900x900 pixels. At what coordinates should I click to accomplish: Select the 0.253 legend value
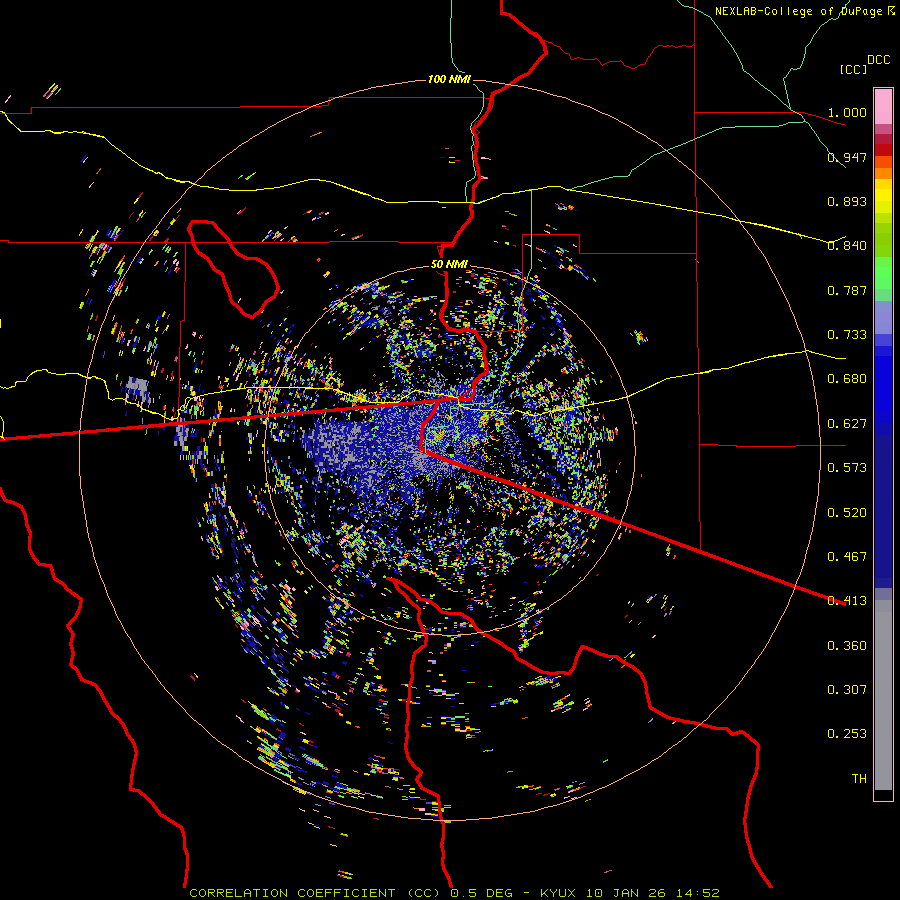click(847, 734)
